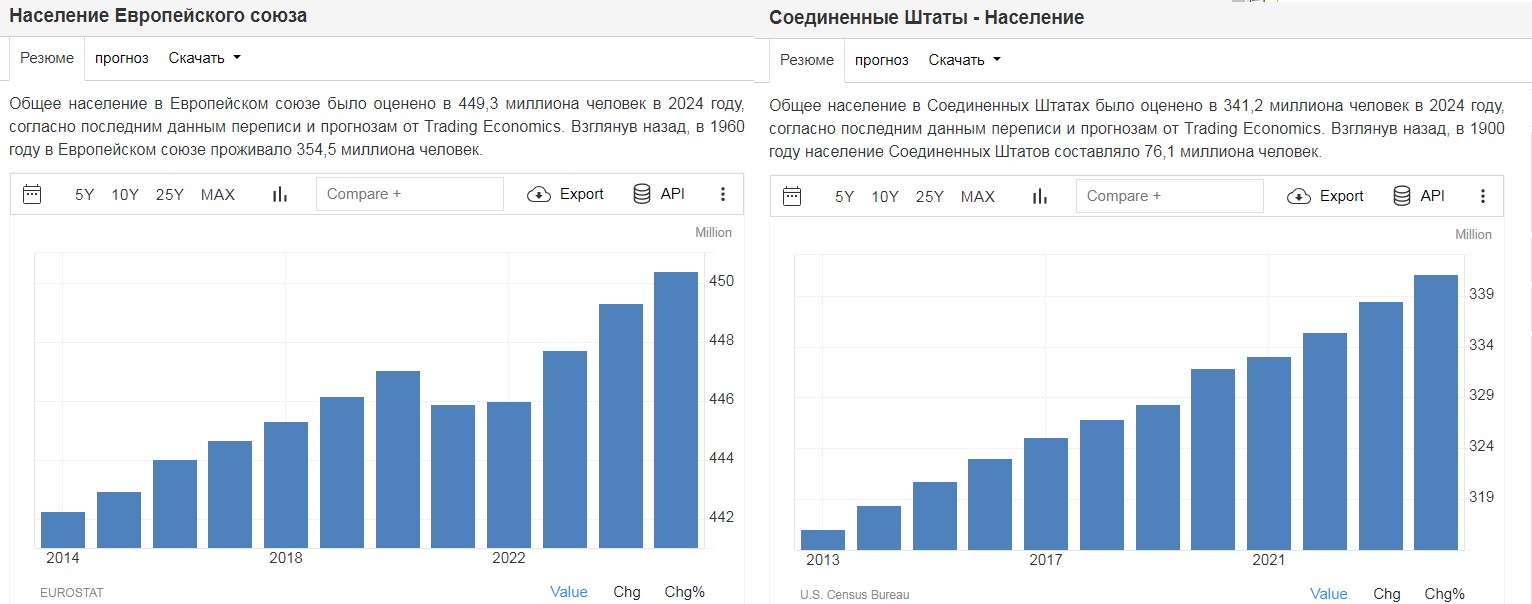Open API database icon on US chart
1532x604 pixels.
coord(1403,196)
